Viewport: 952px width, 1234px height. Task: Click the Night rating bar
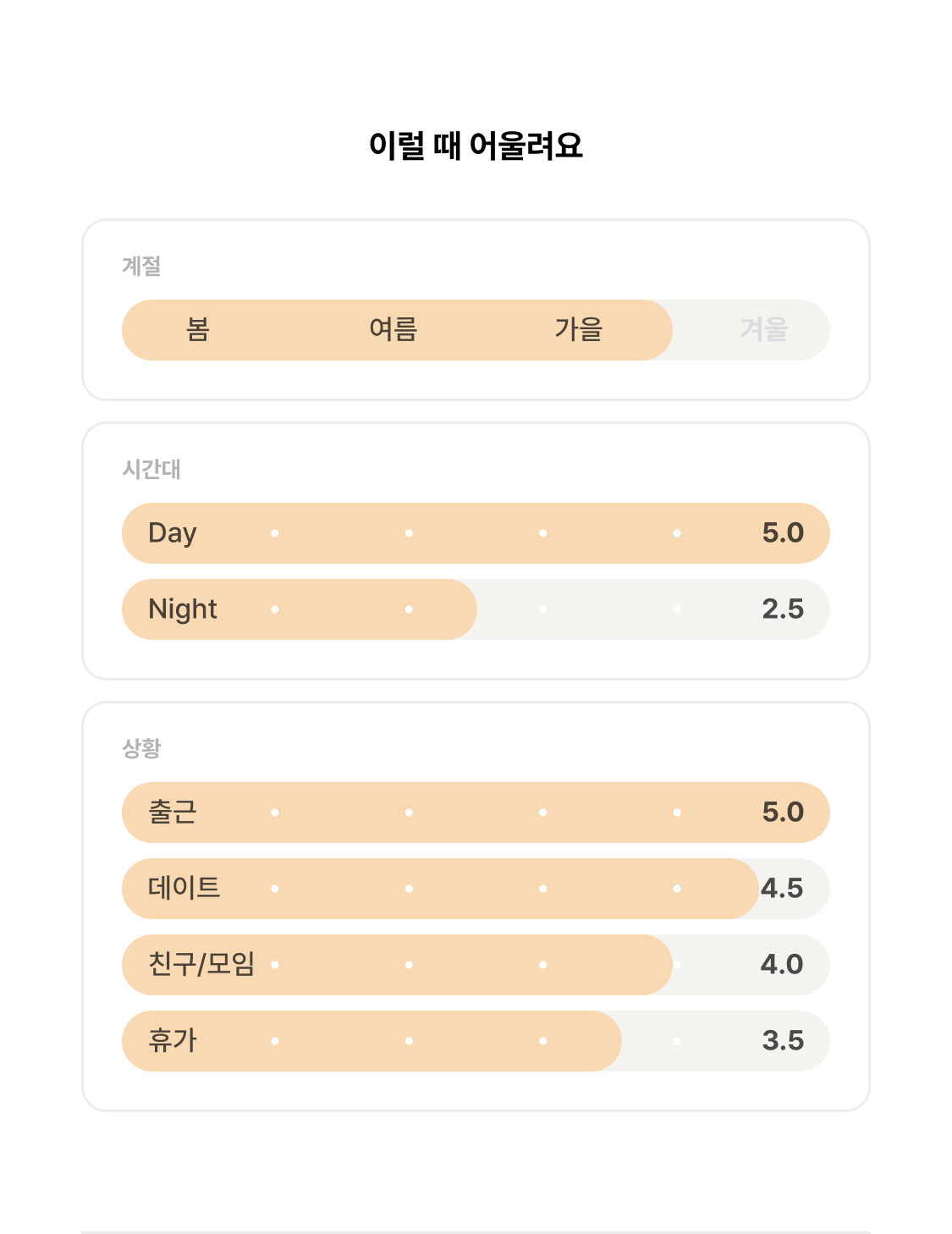coord(476,609)
